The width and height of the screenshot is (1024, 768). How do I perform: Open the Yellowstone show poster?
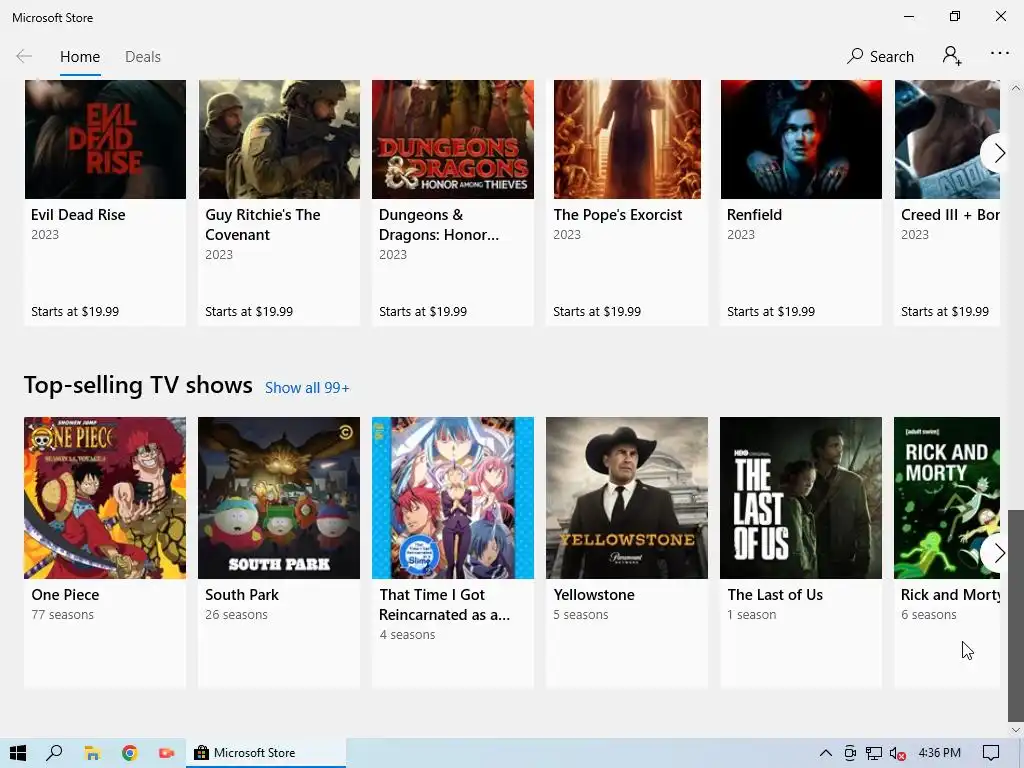(627, 498)
